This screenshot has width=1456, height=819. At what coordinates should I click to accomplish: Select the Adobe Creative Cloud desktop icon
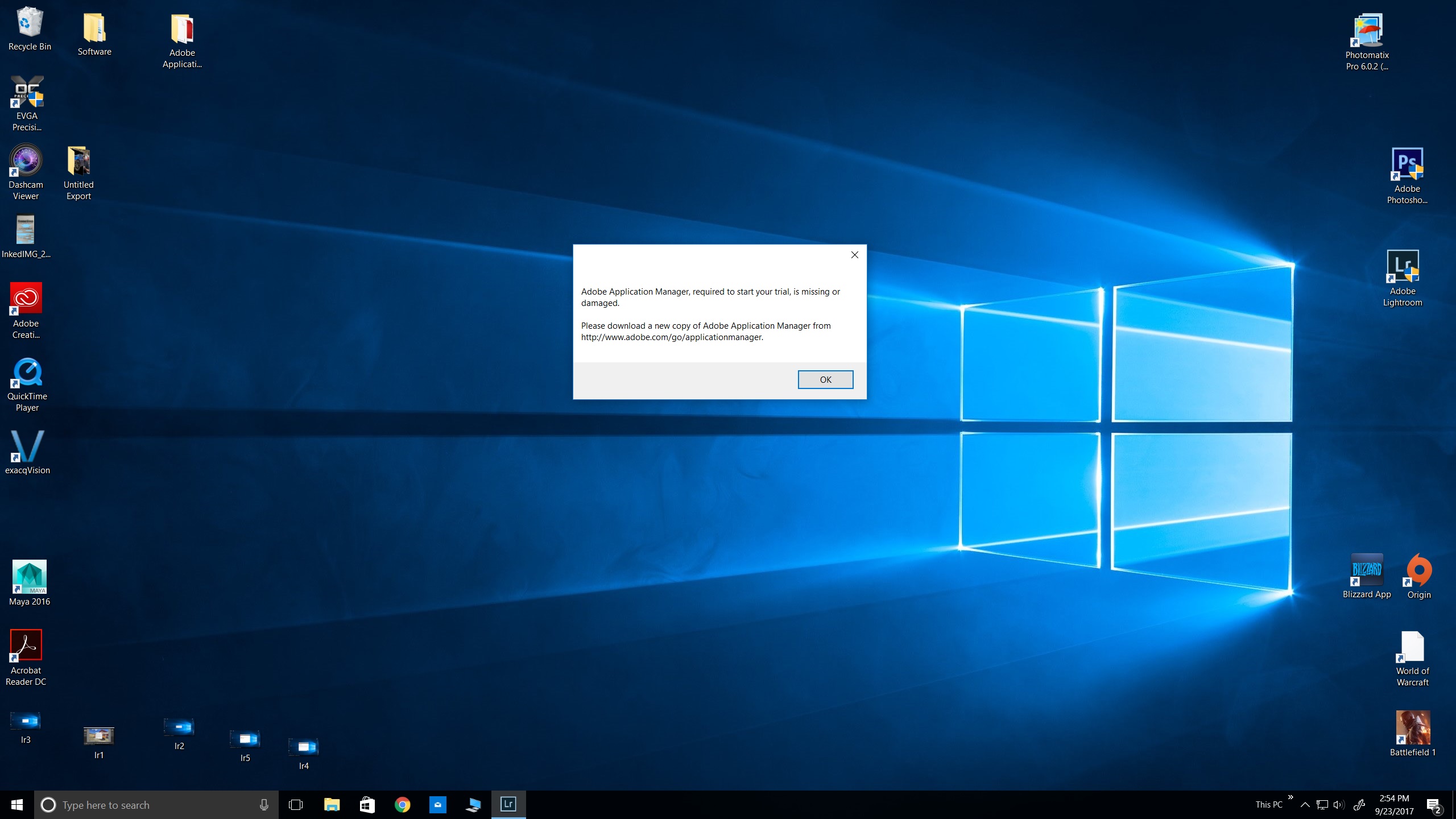tap(26, 299)
